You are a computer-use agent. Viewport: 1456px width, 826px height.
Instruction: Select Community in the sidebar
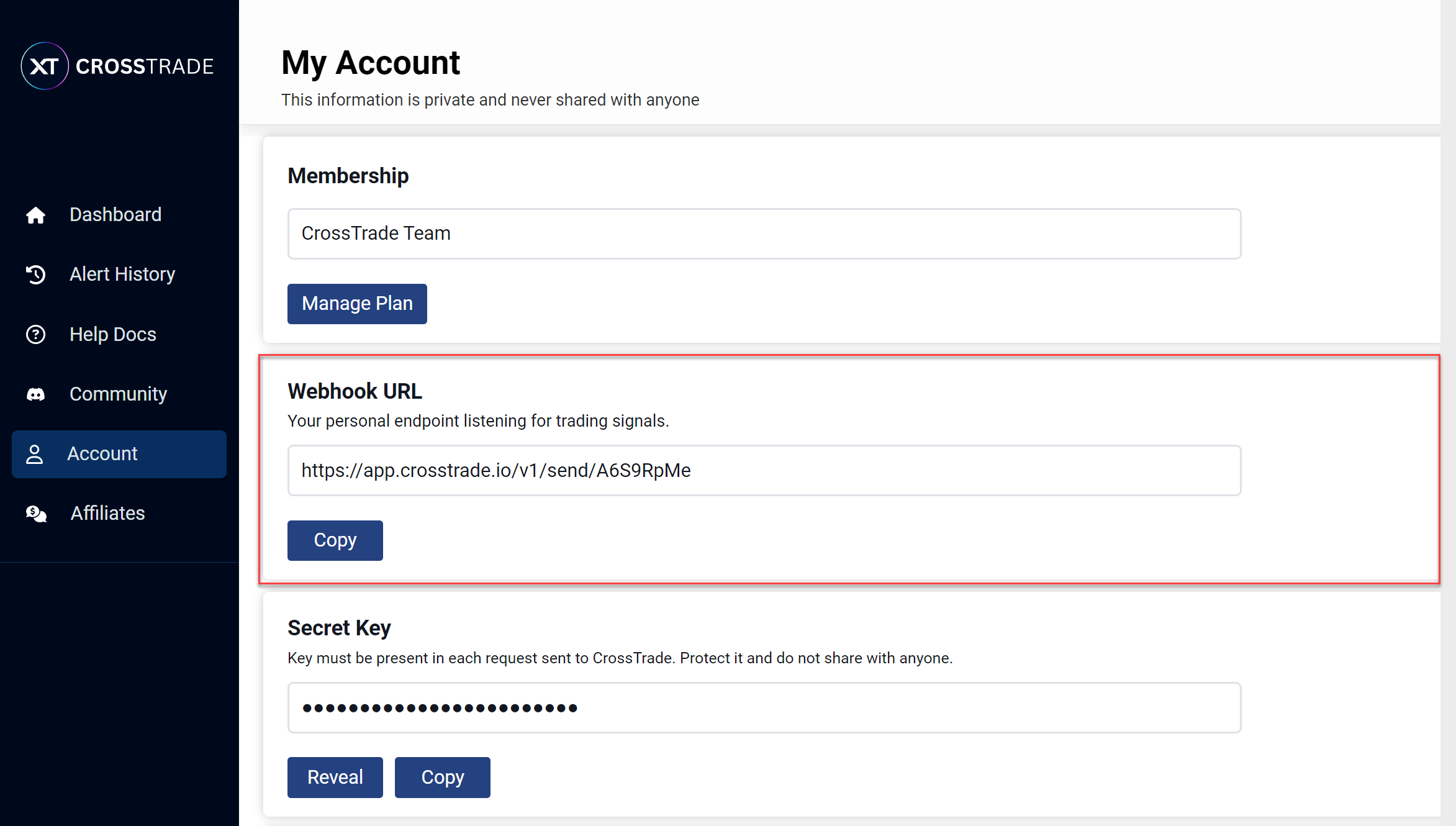(x=118, y=394)
